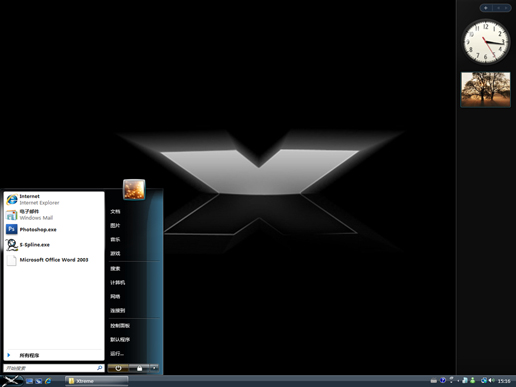Screen dimensions: 516x387
Task: Click the power button in the start menu
Action: pos(118,368)
